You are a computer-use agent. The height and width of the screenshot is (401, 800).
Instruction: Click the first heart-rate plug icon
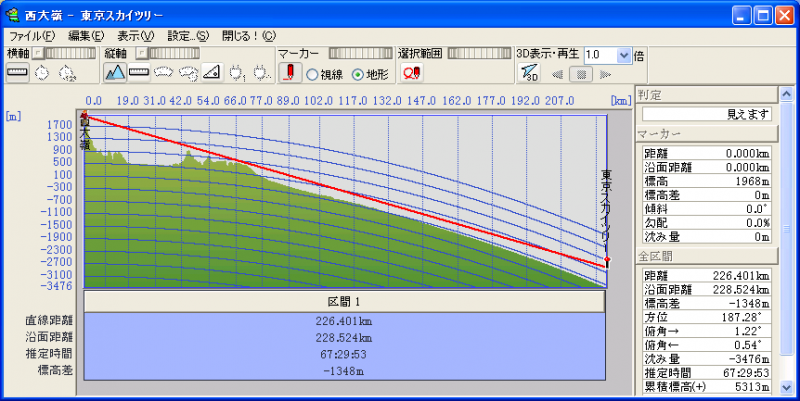237,73
